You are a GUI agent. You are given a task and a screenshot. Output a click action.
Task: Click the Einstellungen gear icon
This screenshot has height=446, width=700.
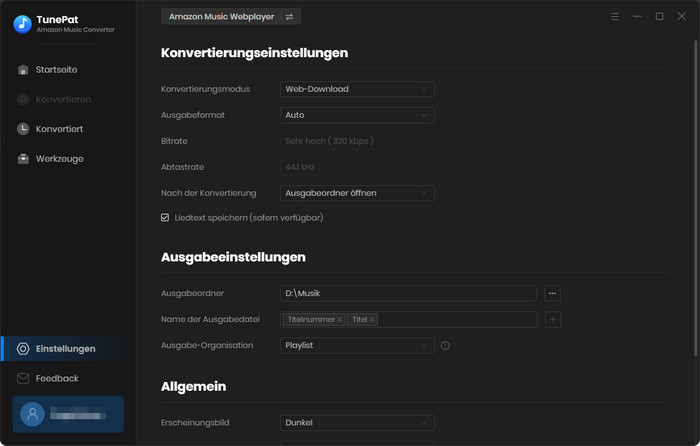pos(23,349)
